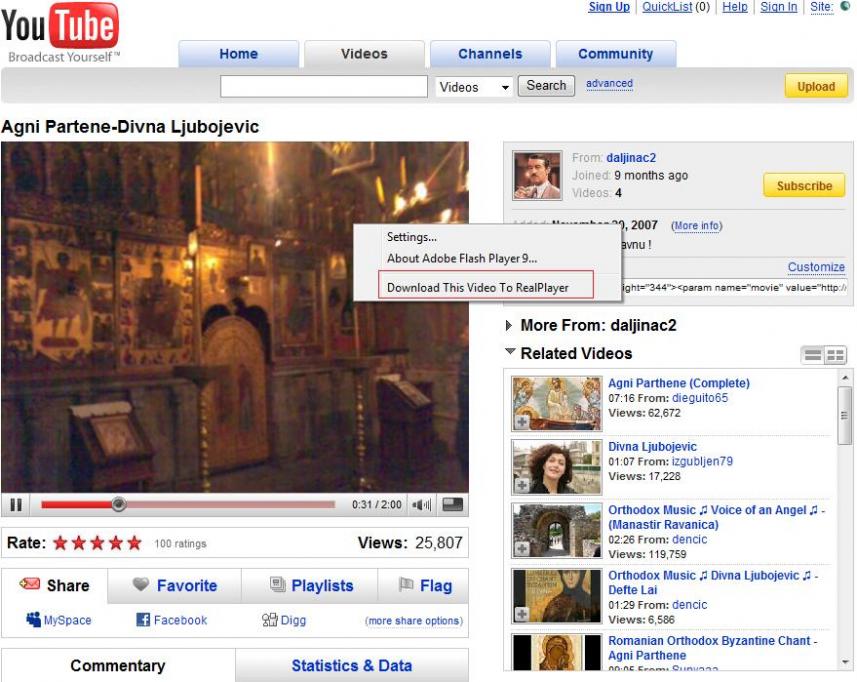Mute the video volume speaker icon

421,505
